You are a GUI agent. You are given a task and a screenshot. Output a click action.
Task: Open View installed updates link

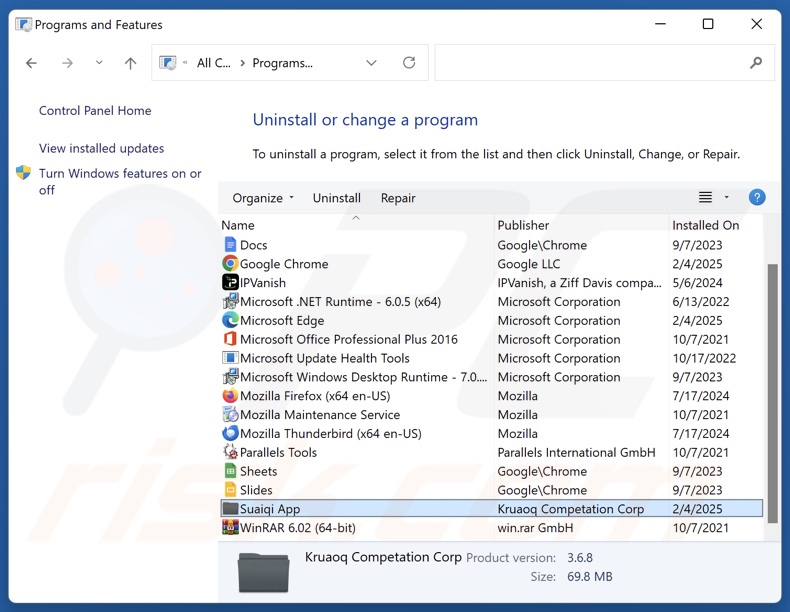101,148
